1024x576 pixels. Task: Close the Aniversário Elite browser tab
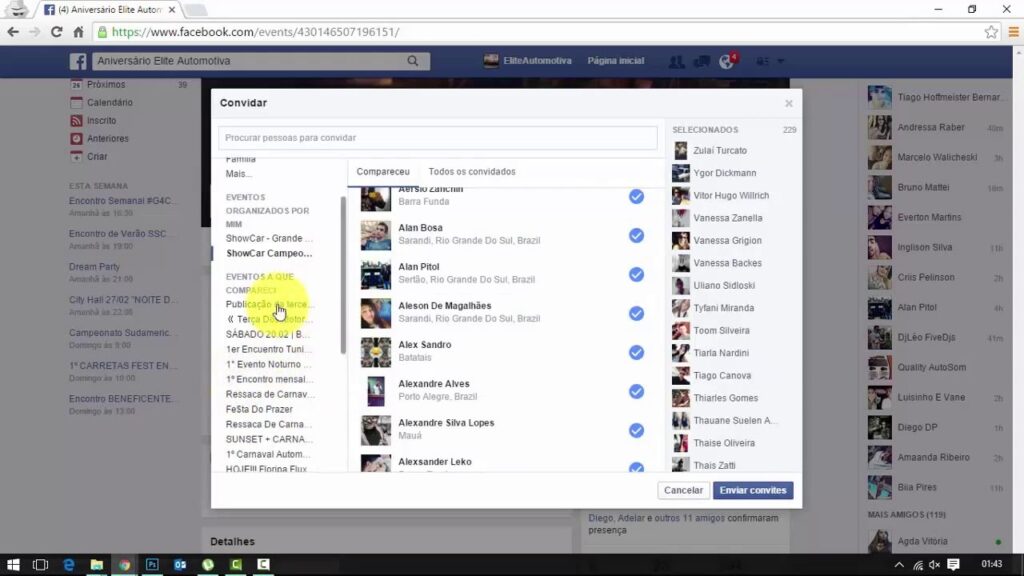[x=172, y=10]
